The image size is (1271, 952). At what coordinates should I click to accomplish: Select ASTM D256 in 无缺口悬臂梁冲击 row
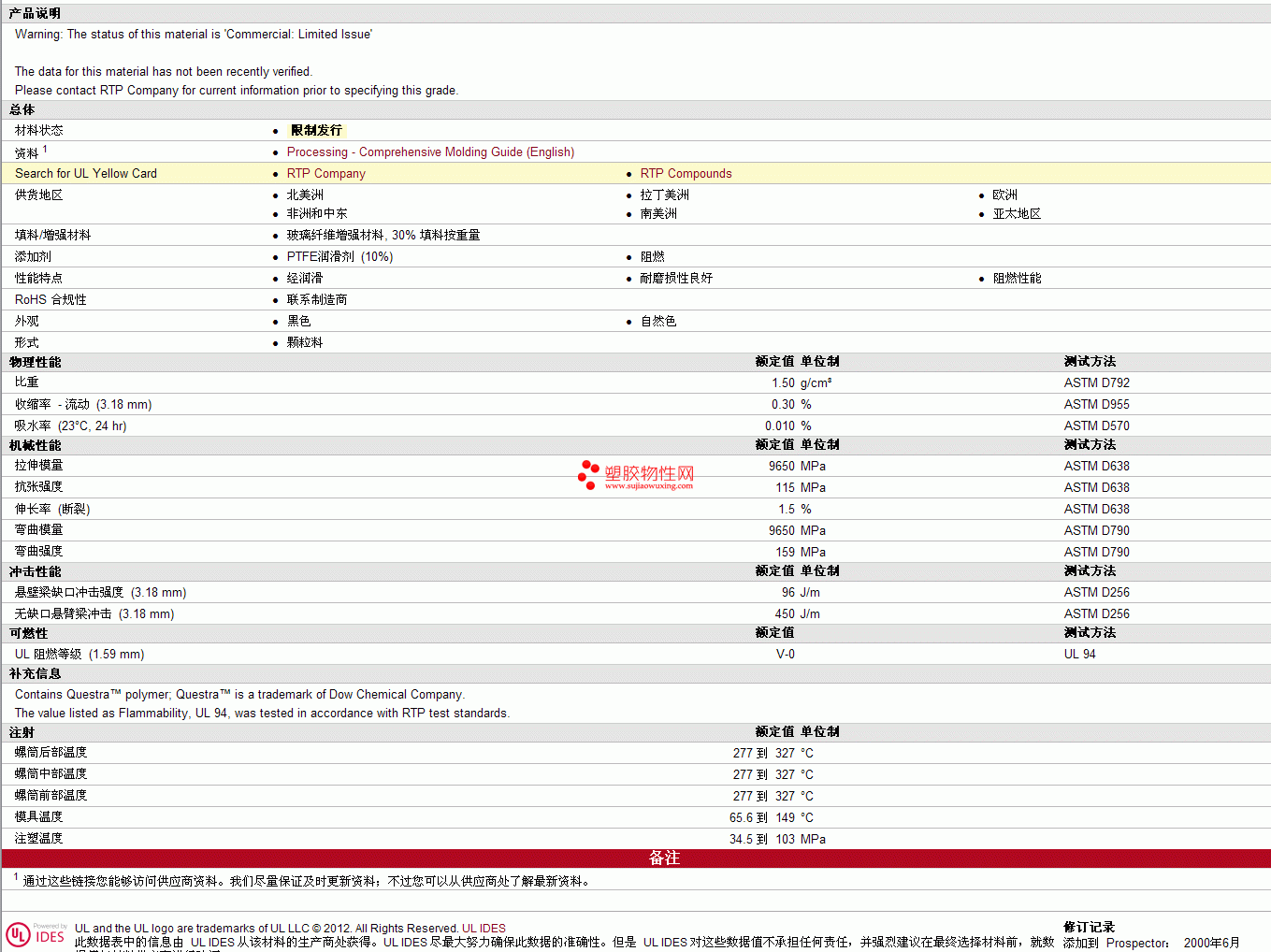click(x=1096, y=613)
